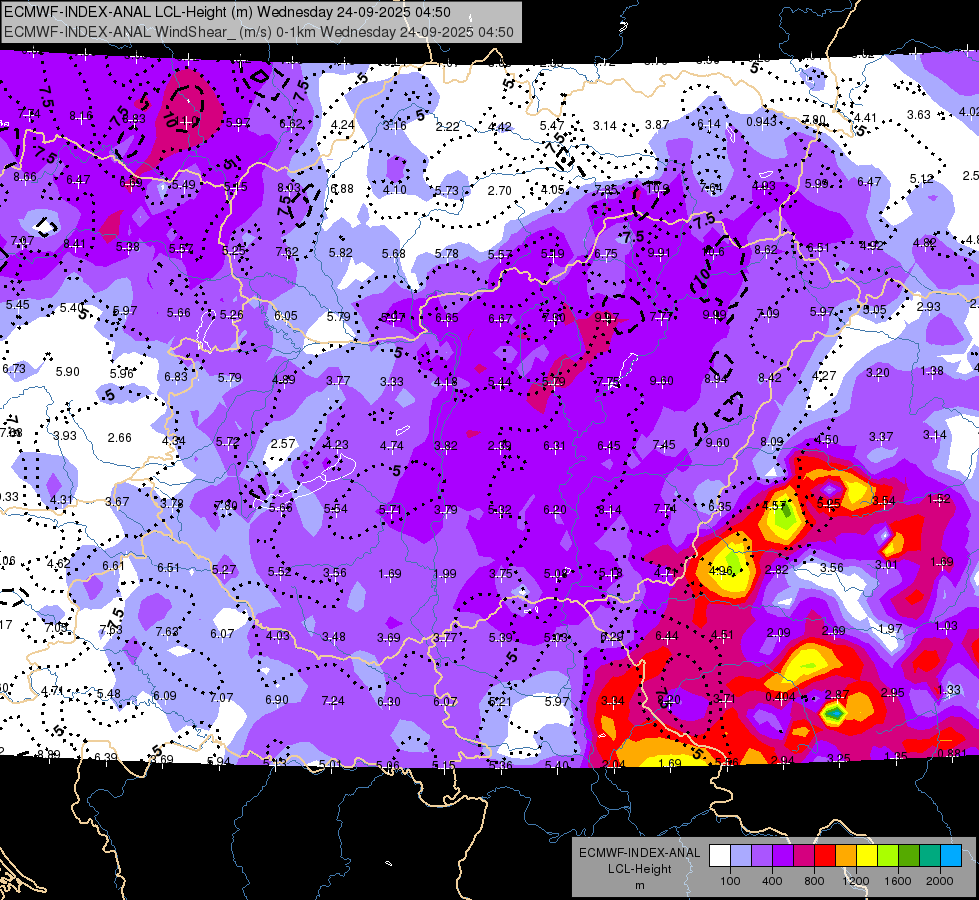This screenshot has width=979, height=900.
Task: Click the wind shear value '9.91'
Action: [x=659, y=253]
